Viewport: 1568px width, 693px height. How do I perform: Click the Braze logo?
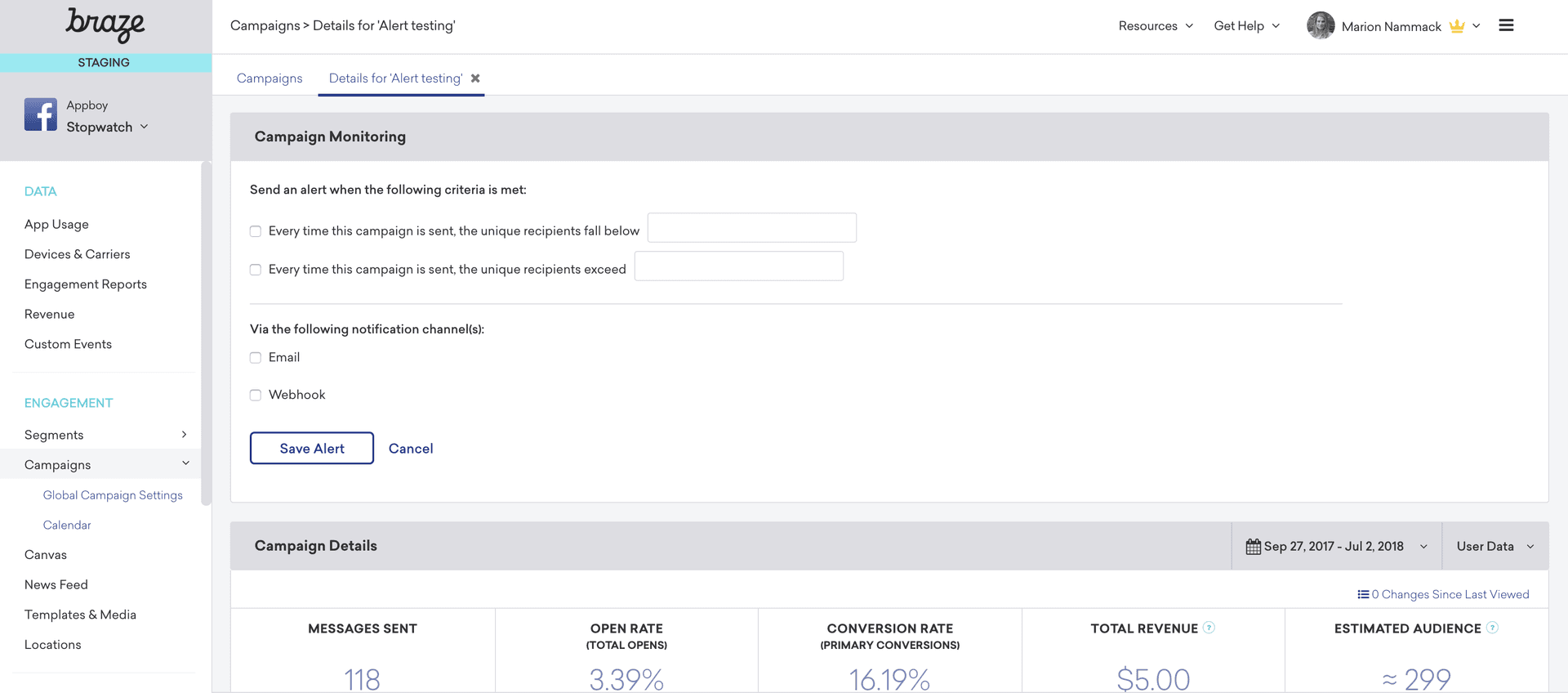coord(105,25)
